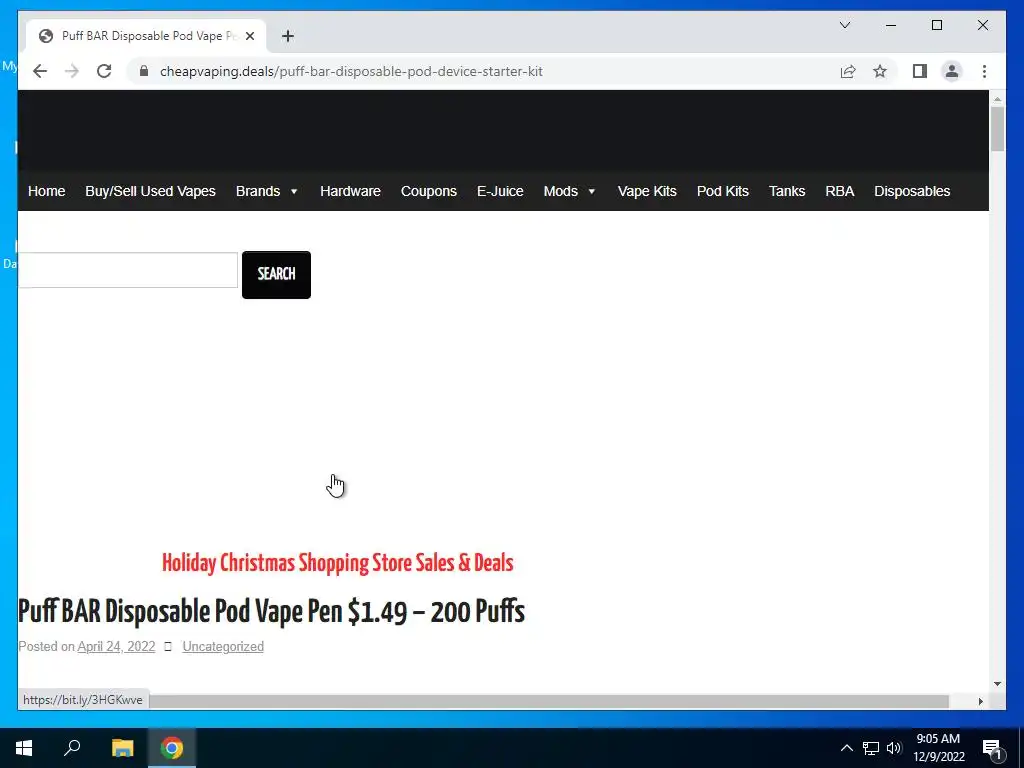The width and height of the screenshot is (1024, 768).
Task: Open the clock showing 9:05 AM
Action: pyautogui.click(x=938, y=748)
